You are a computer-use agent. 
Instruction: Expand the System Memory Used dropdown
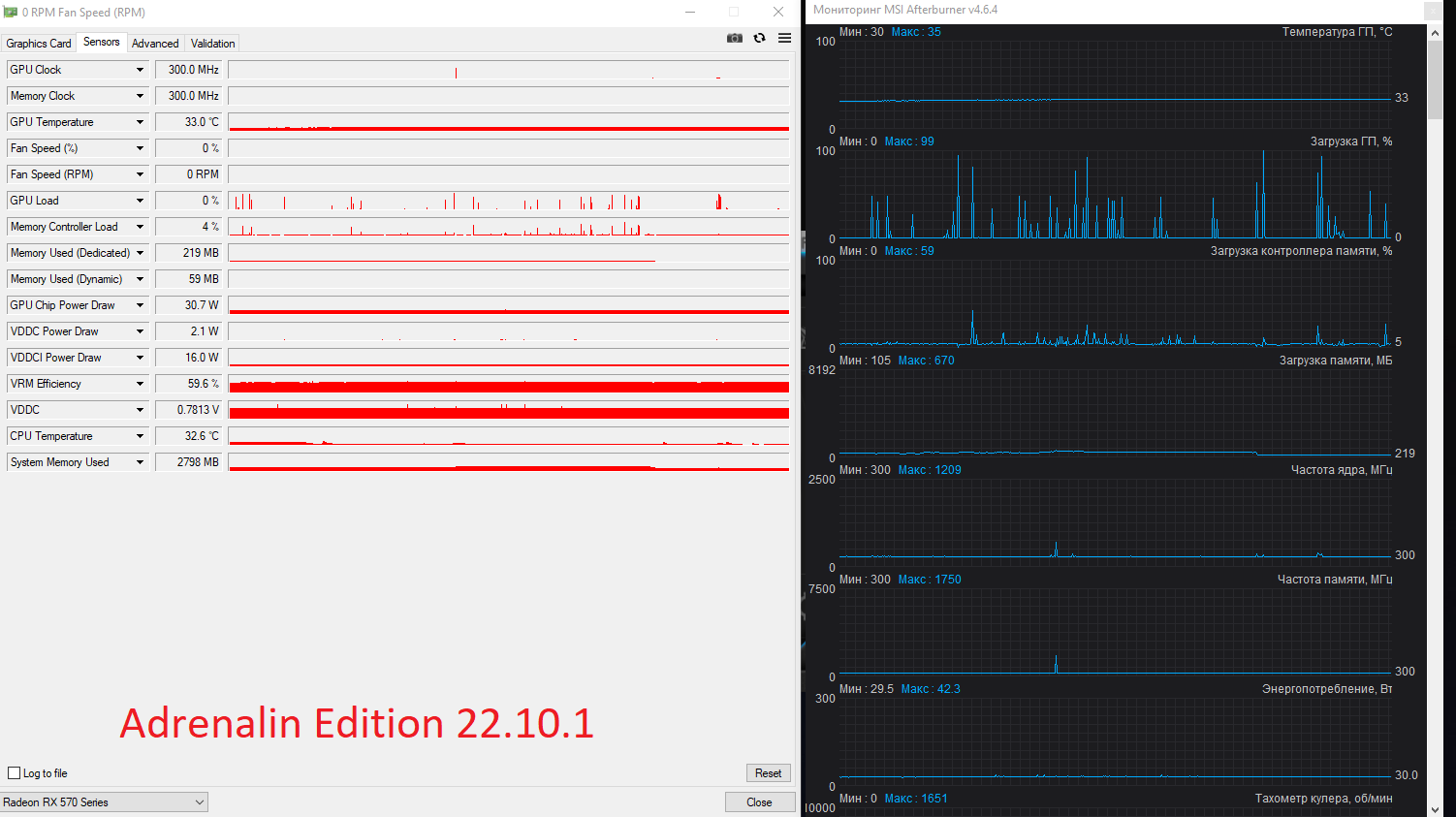tap(140, 462)
